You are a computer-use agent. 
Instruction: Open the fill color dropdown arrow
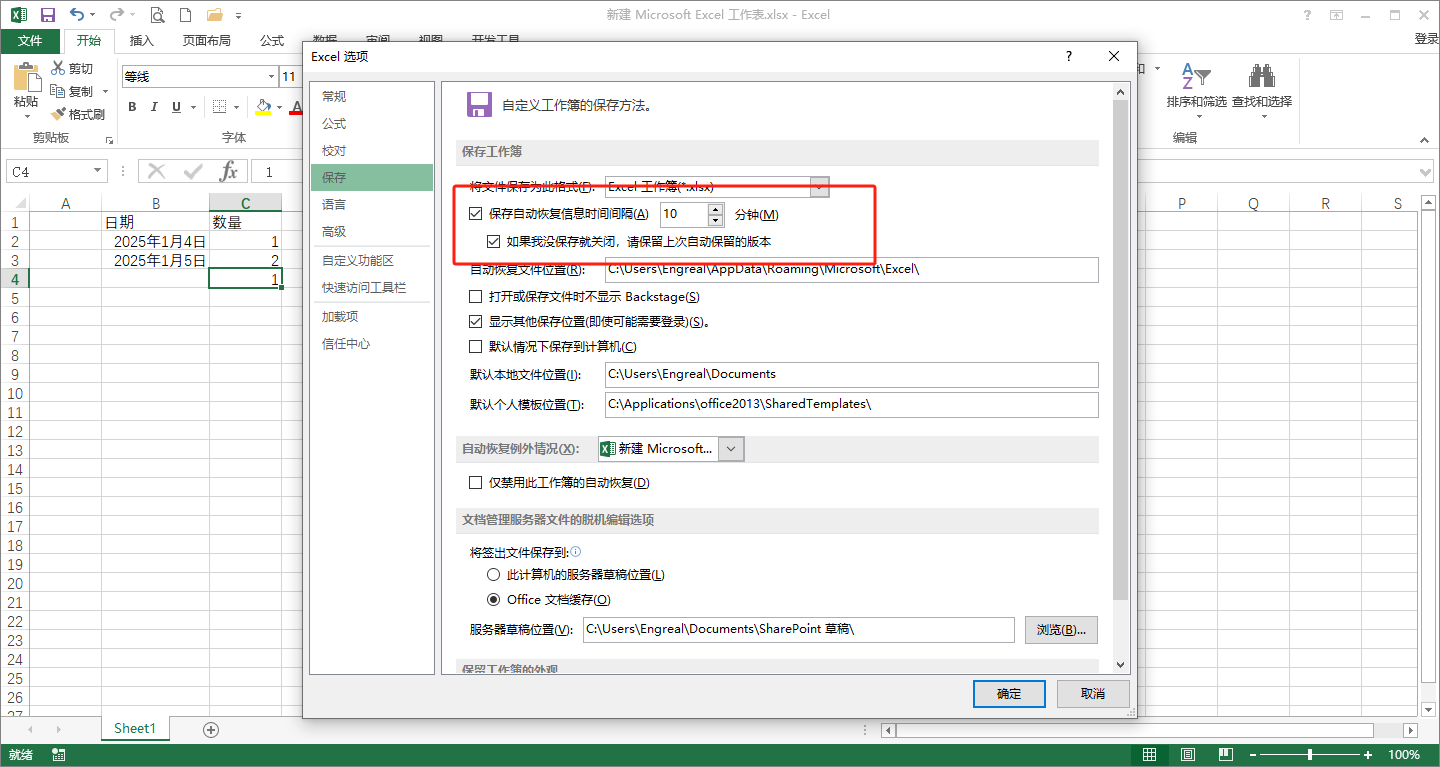[x=279, y=107]
